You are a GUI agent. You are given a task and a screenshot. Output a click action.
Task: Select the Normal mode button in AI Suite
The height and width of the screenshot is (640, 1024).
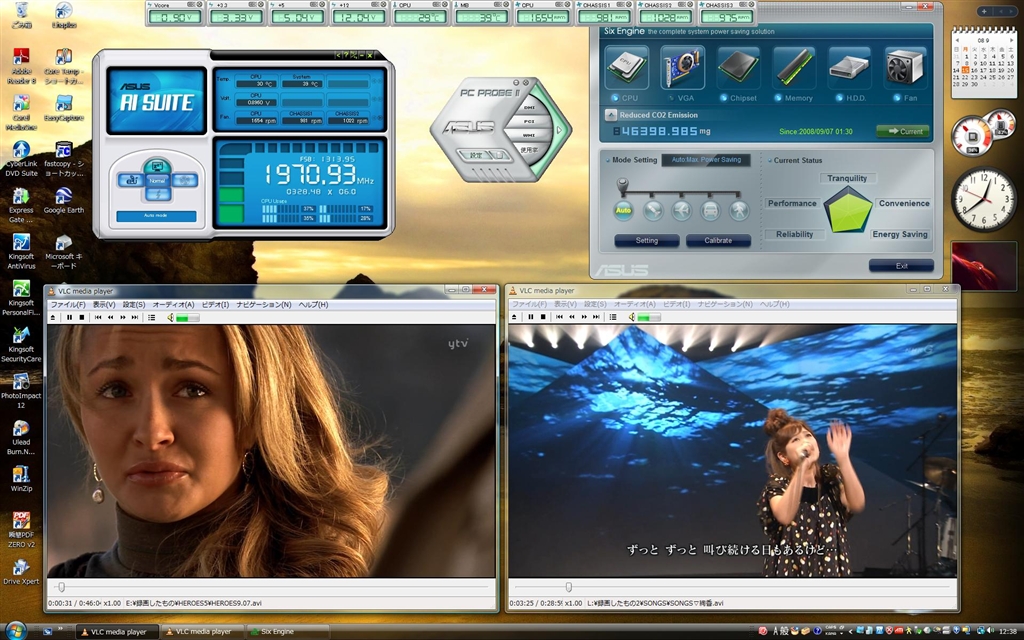(157, 180)
